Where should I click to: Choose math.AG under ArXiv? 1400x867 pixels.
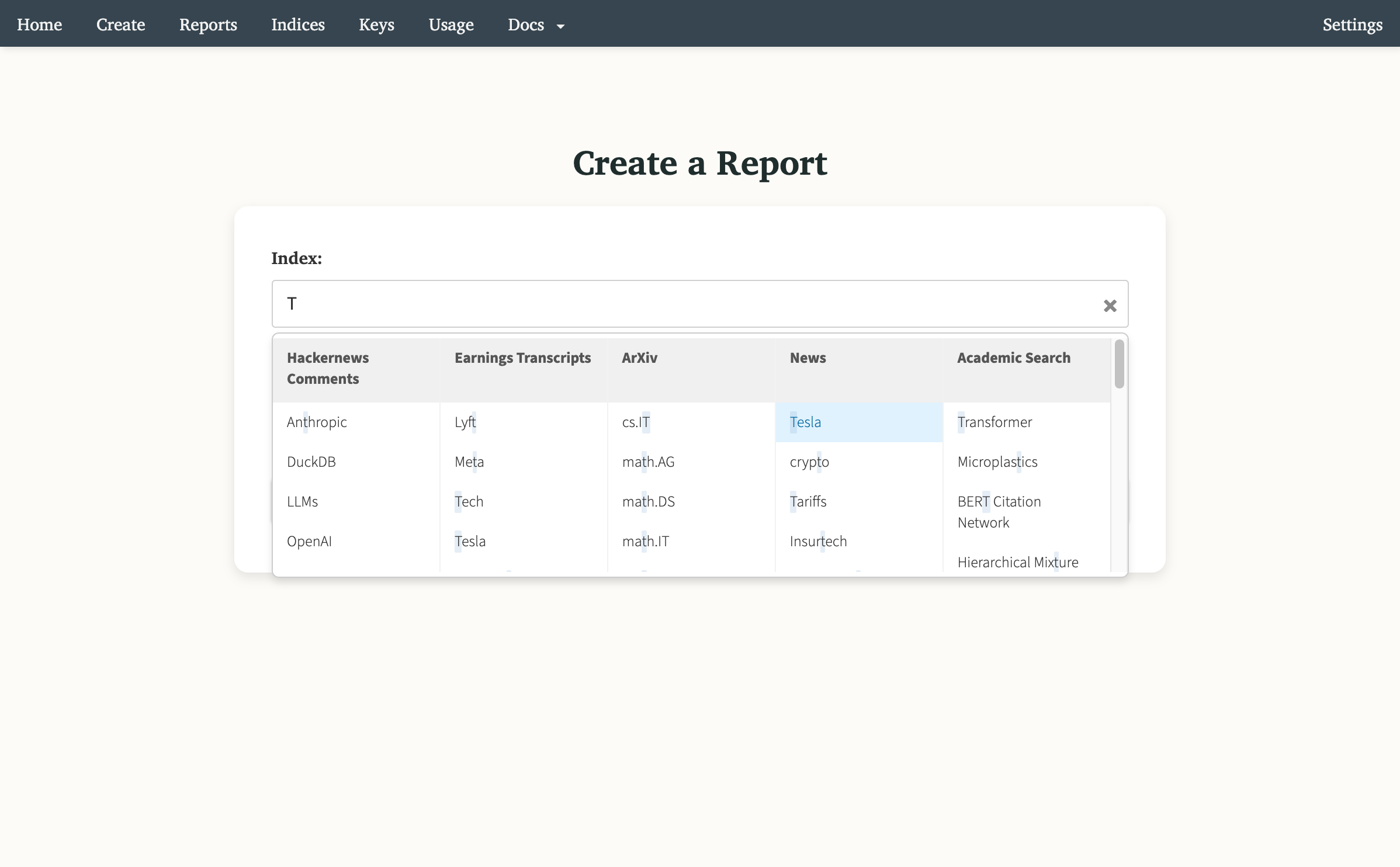pos(648,462)
